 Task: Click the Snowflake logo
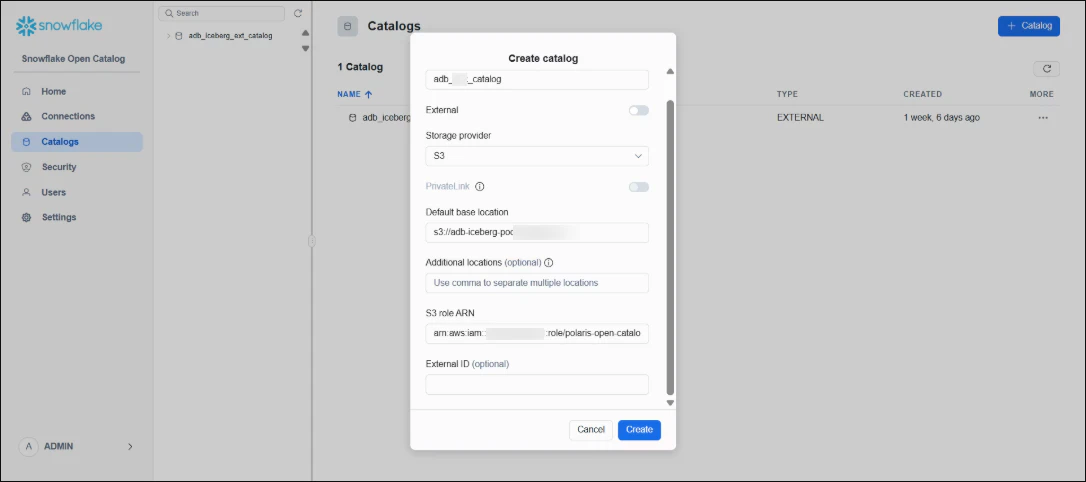tap(59, 26)
